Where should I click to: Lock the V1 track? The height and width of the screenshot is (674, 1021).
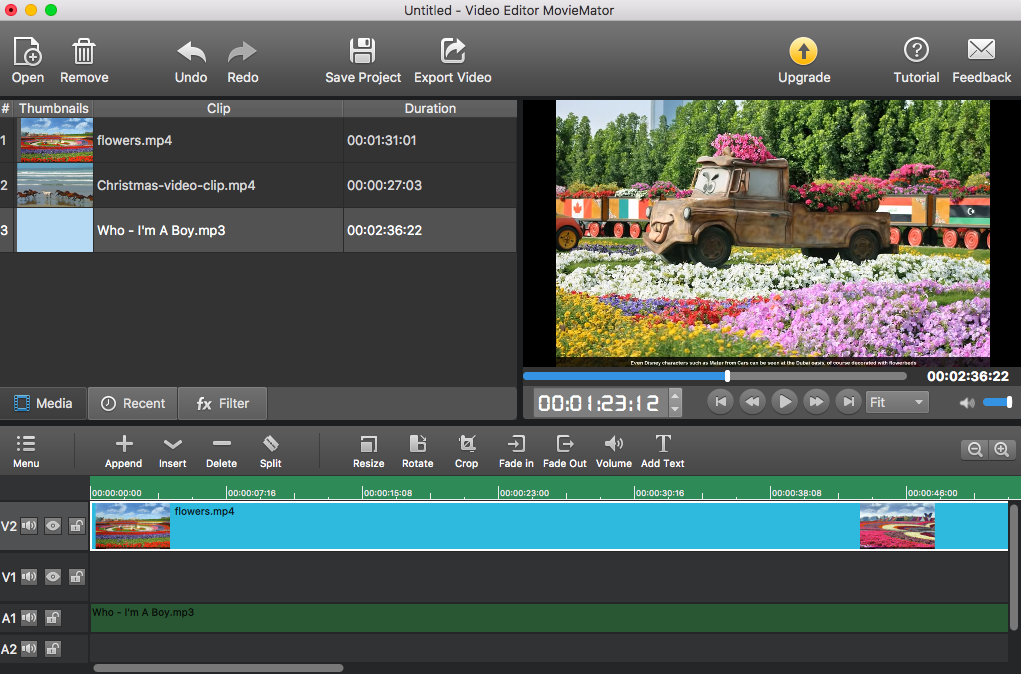pyautogui.click(x=76, y=577)
